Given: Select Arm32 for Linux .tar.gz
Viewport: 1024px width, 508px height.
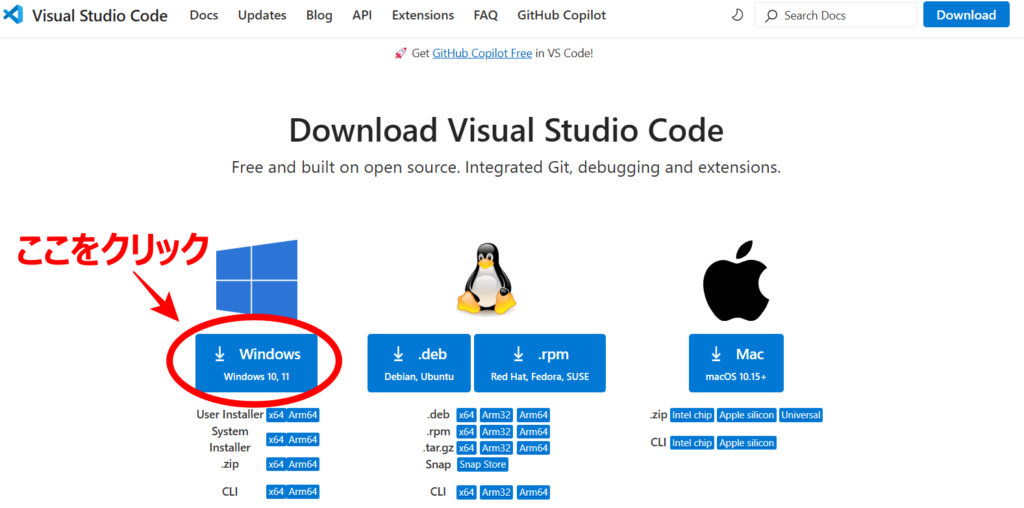Looking at the screenshot, I should tap(496, 448).
